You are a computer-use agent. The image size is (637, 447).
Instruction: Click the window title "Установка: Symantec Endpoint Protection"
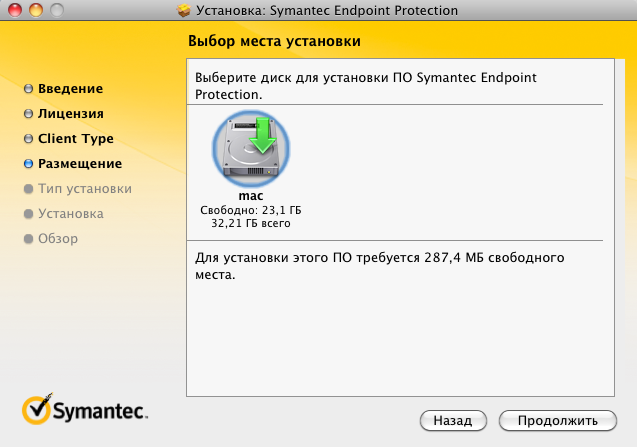pyautogui.click(x=326, y=11)
